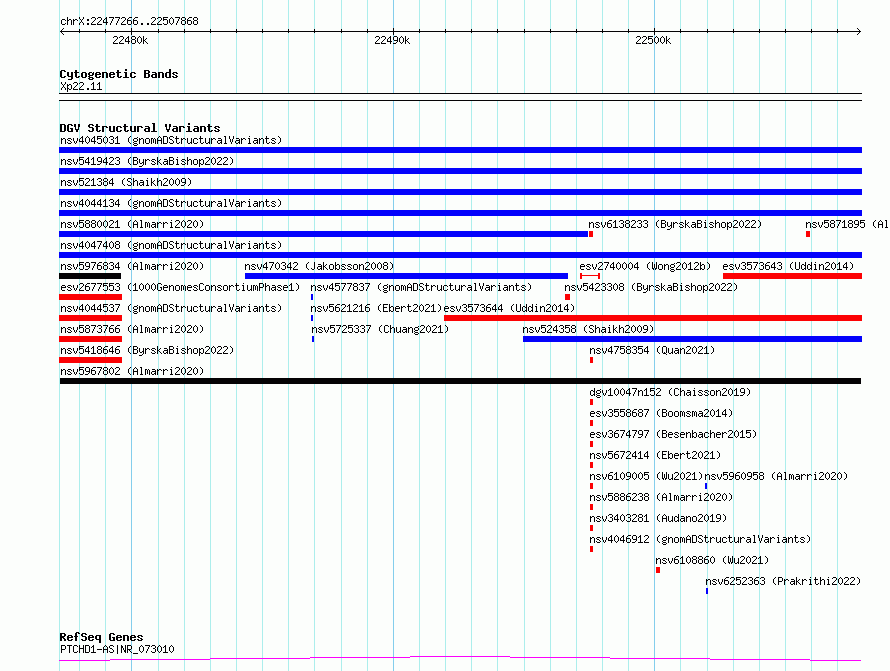890x671 pixels.
Task: Click the blue nsv470342 variant bar
Action: 406,276
